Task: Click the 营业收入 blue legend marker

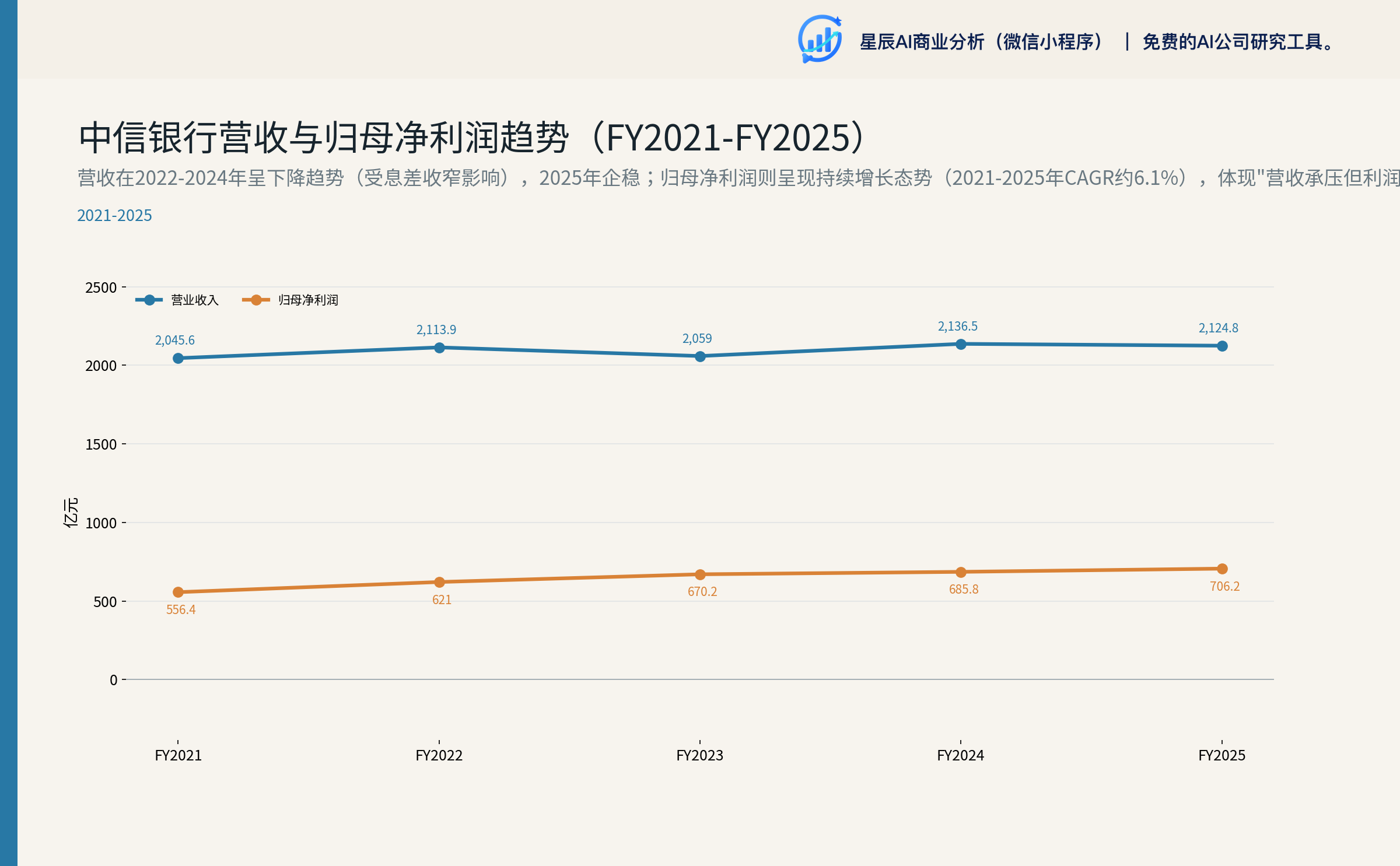Action: point(149,300)
